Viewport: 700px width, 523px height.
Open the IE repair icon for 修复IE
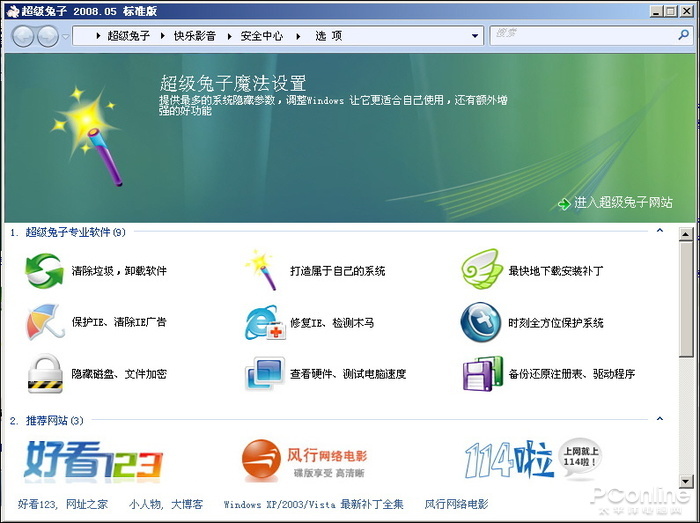(x=264, y=323)
